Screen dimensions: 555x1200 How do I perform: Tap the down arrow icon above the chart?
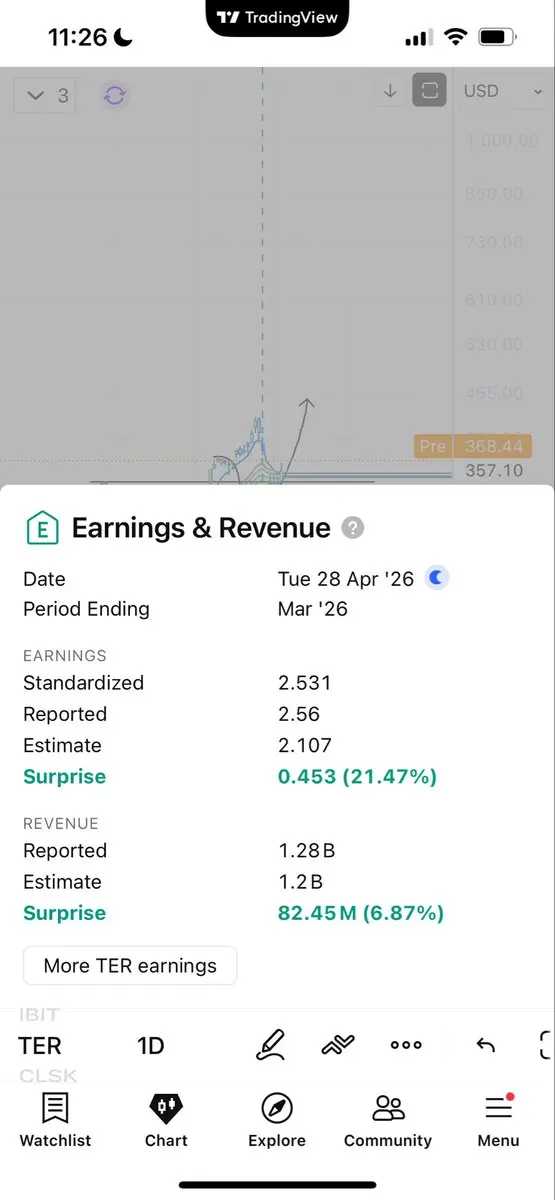[x=390, y=91]
